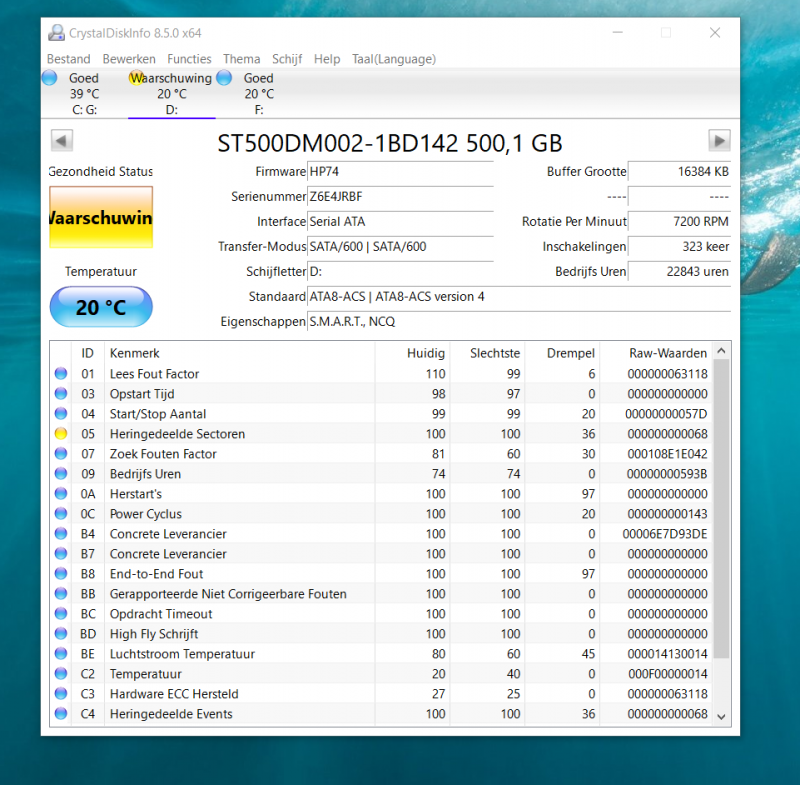Select the F: disk status orb

click(224, 78)
